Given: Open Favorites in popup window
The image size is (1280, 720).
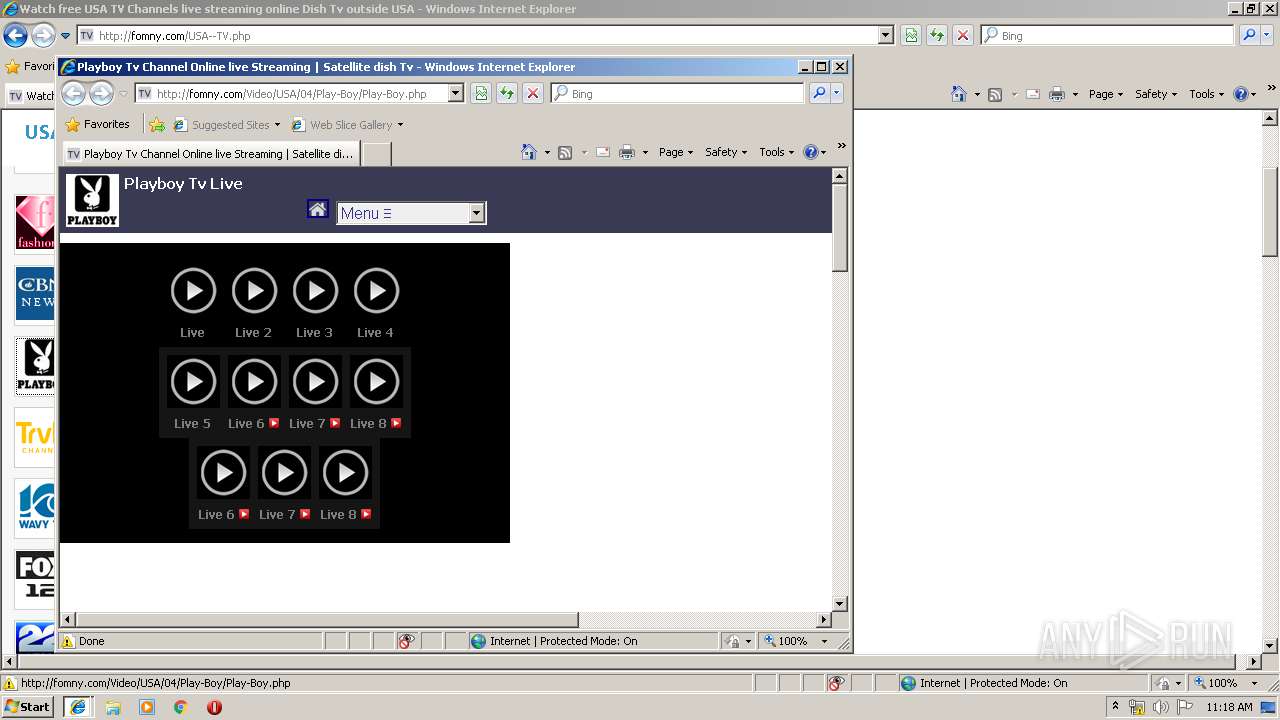Looking at the screenshot, I should (98, 125).
